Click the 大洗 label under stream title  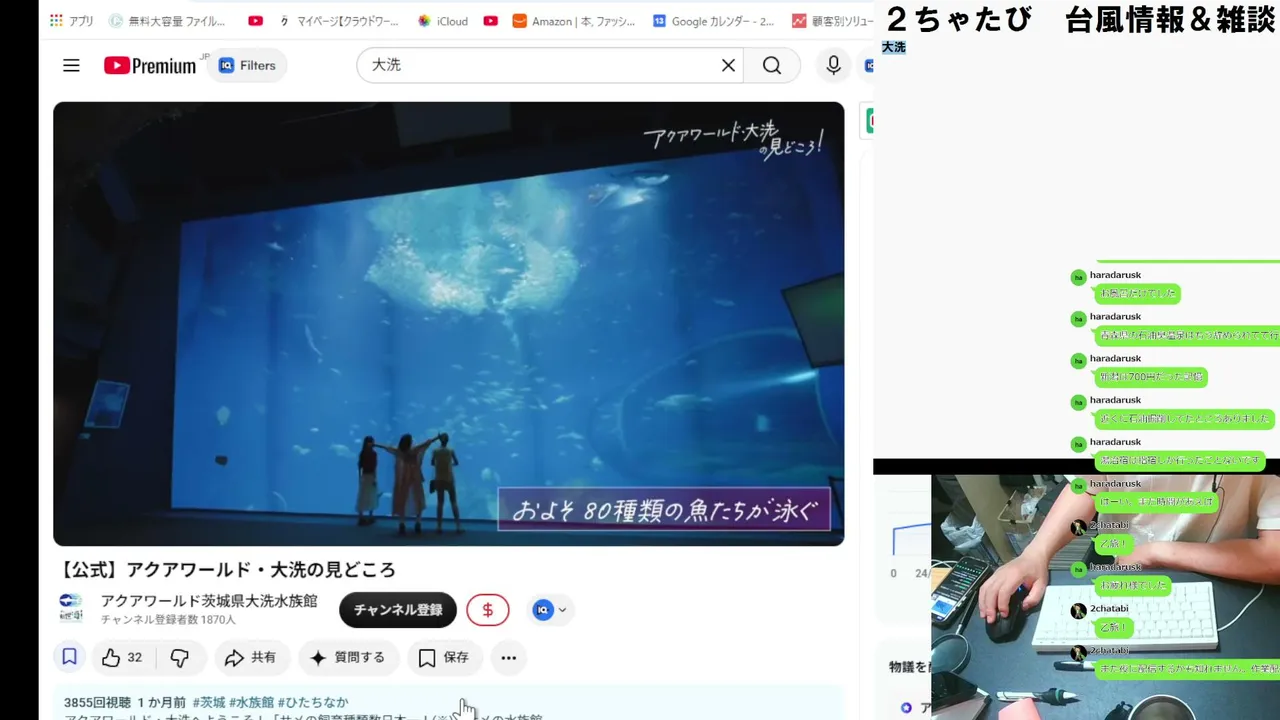click(x=894, y=47)
